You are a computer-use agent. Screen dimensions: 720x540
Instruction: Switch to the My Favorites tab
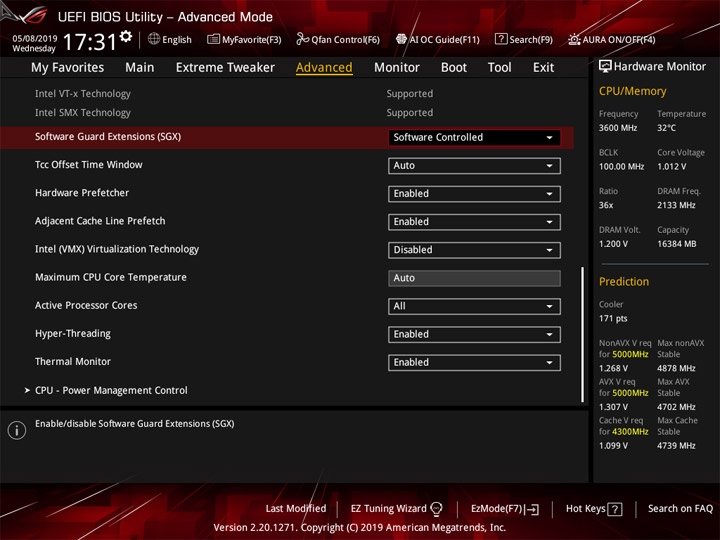click(x=68, y=68)
